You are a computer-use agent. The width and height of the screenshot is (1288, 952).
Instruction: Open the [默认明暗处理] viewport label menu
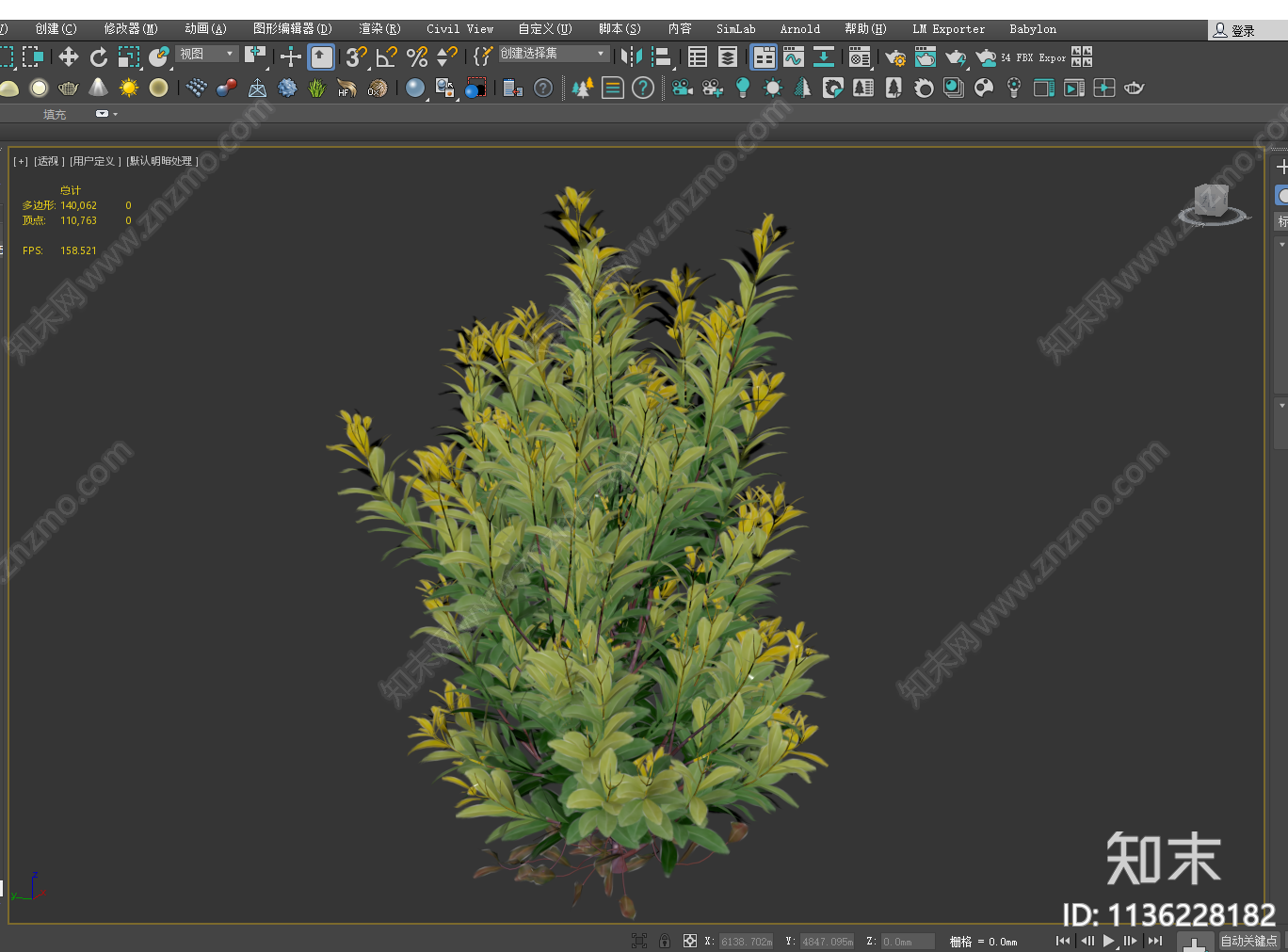pos(162,161)
